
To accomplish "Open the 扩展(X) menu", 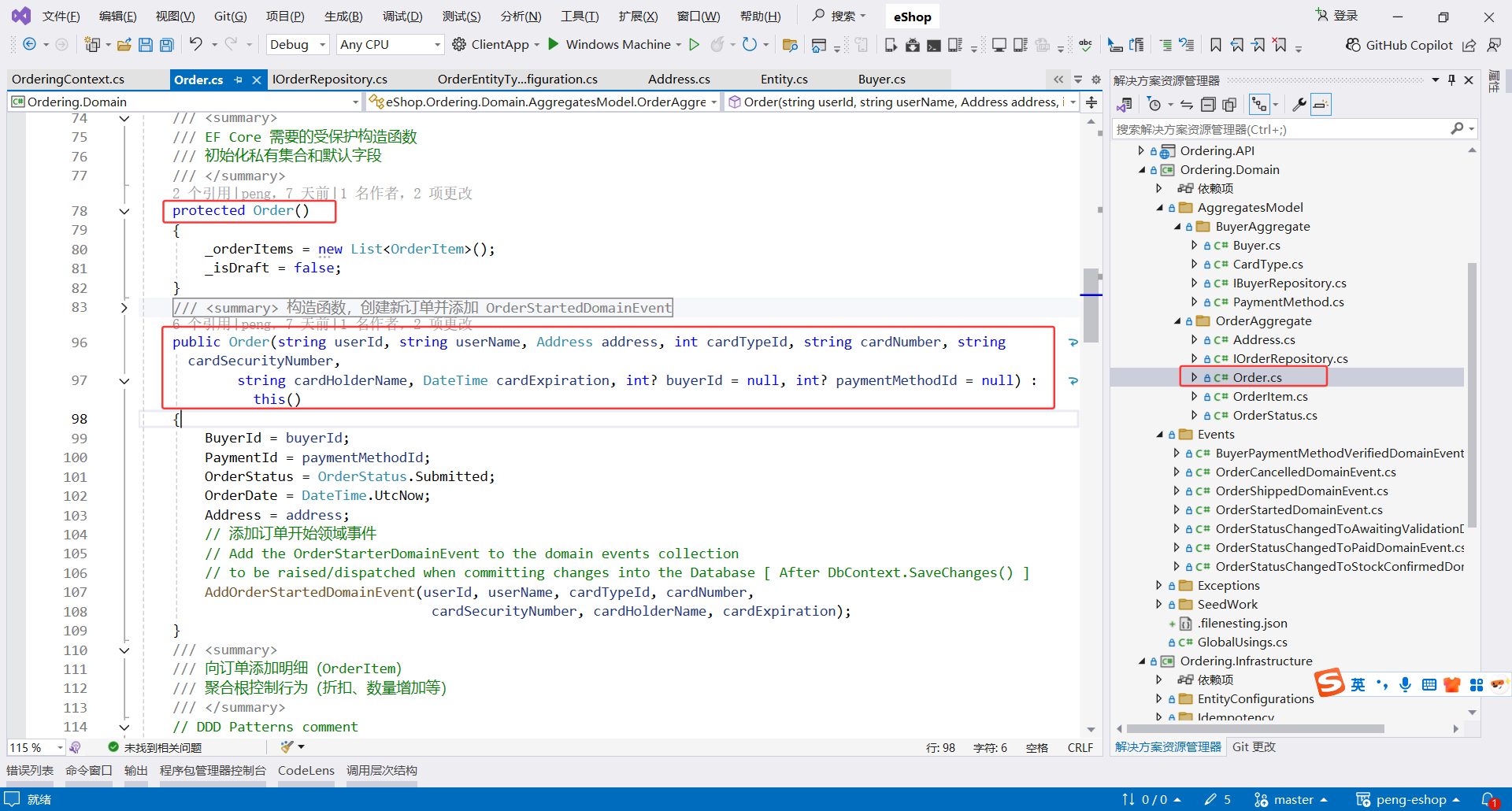I will point(638,17).
